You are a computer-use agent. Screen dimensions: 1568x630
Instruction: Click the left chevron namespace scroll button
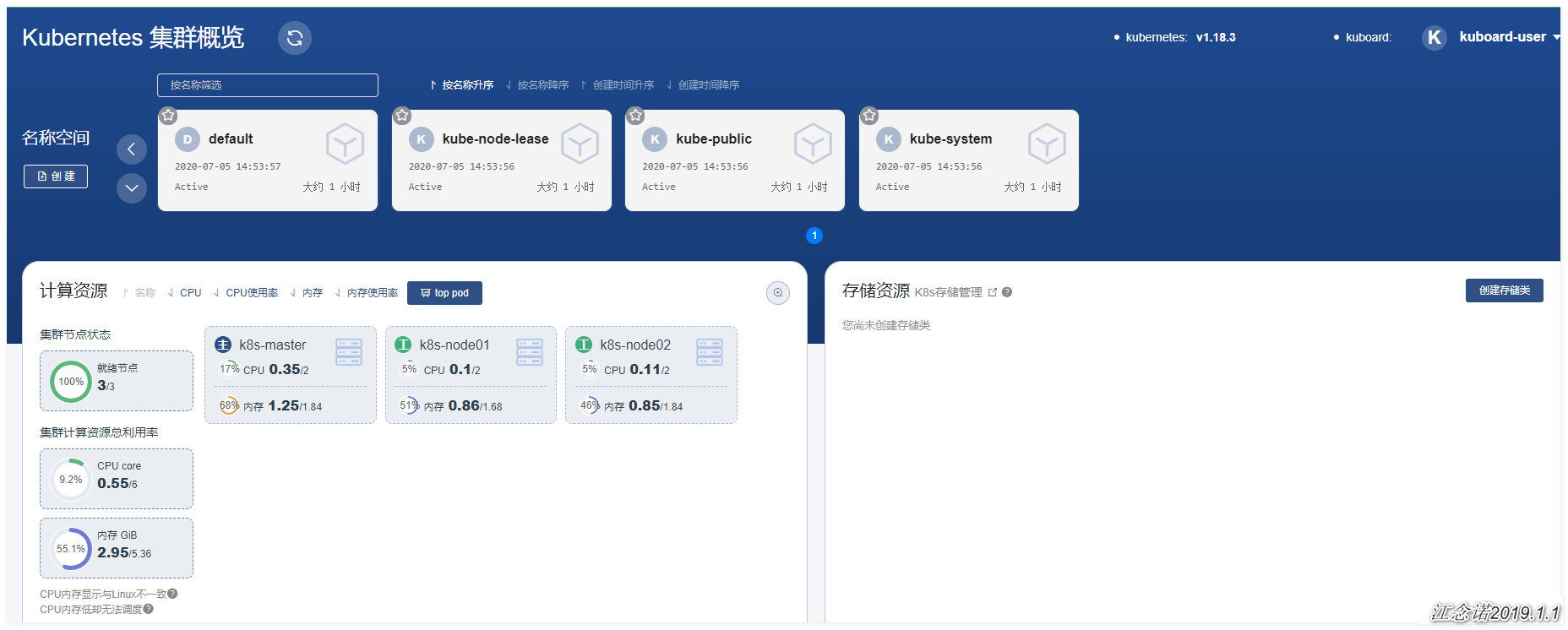click(131, 149)
